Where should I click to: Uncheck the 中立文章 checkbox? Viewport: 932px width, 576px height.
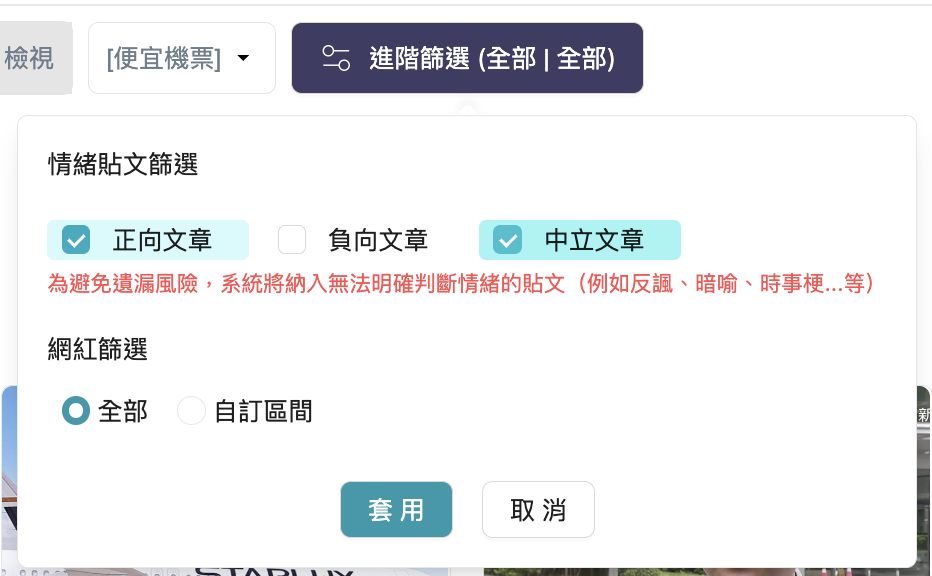pyautogui.click(x=508, y=240)
